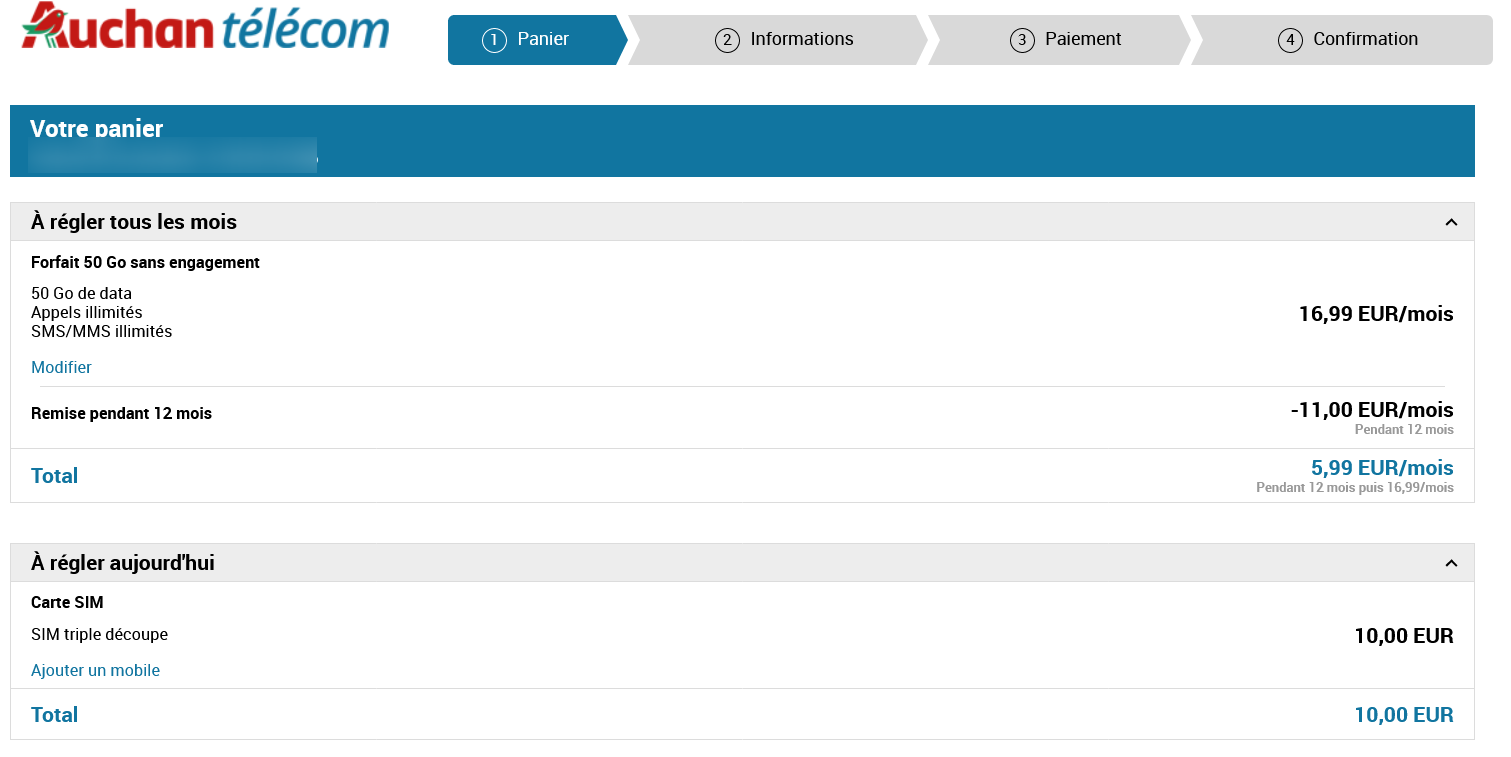The height and width of the screenshot is (757, 1511).
Task: Open the Informations step
Action: (x=785, y=39)
